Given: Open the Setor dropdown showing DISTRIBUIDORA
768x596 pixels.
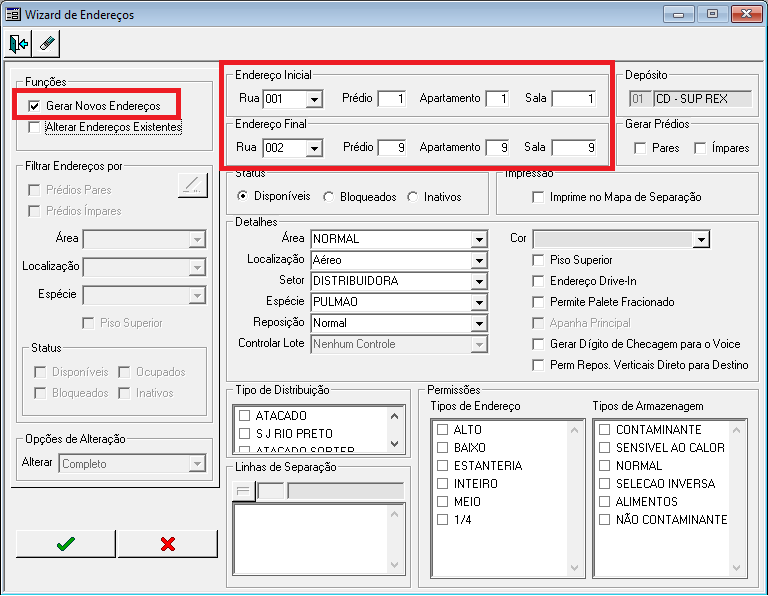Looking at the screenshot, I should pos(479,282).
